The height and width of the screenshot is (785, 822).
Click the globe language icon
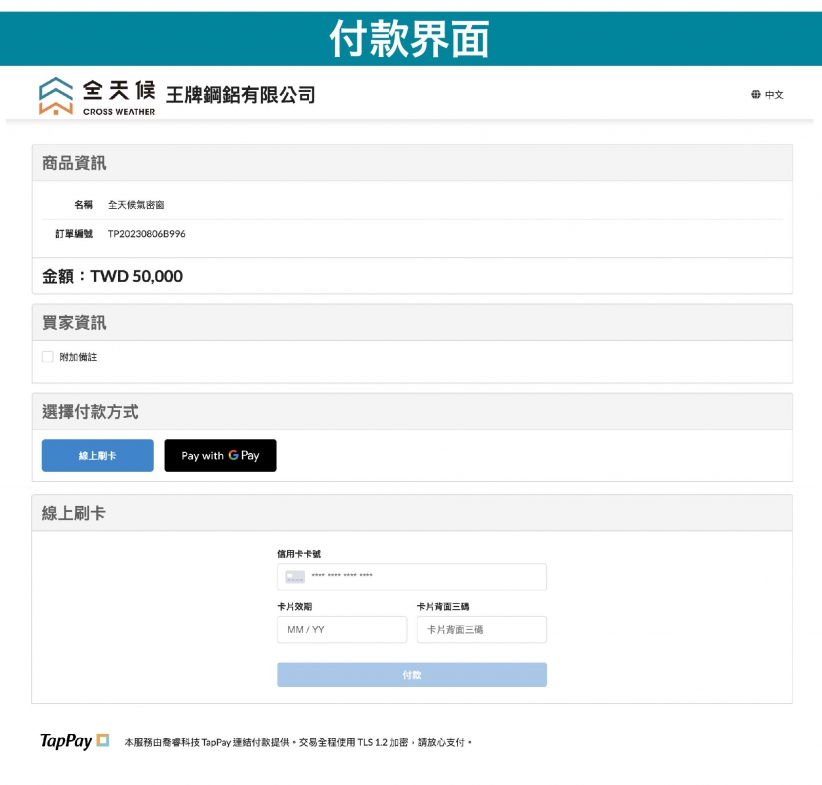756,95
